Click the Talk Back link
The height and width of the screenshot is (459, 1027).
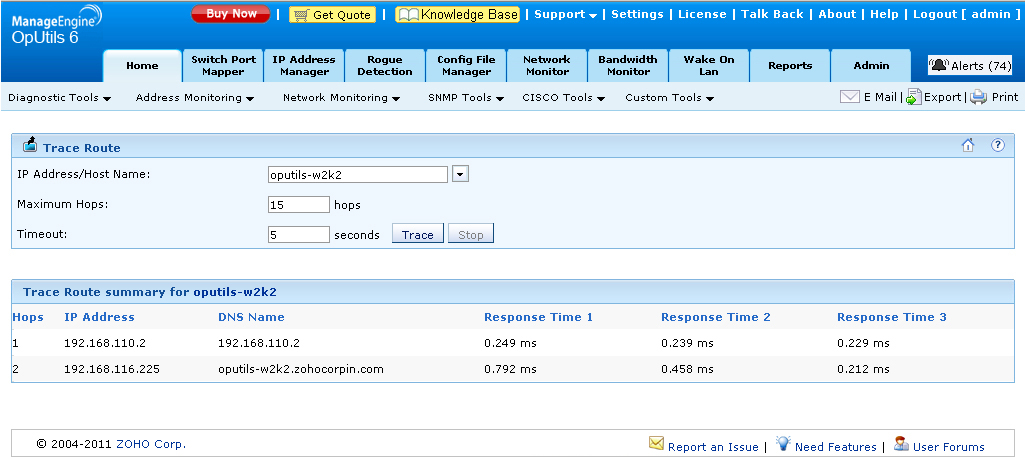point(772,14)
